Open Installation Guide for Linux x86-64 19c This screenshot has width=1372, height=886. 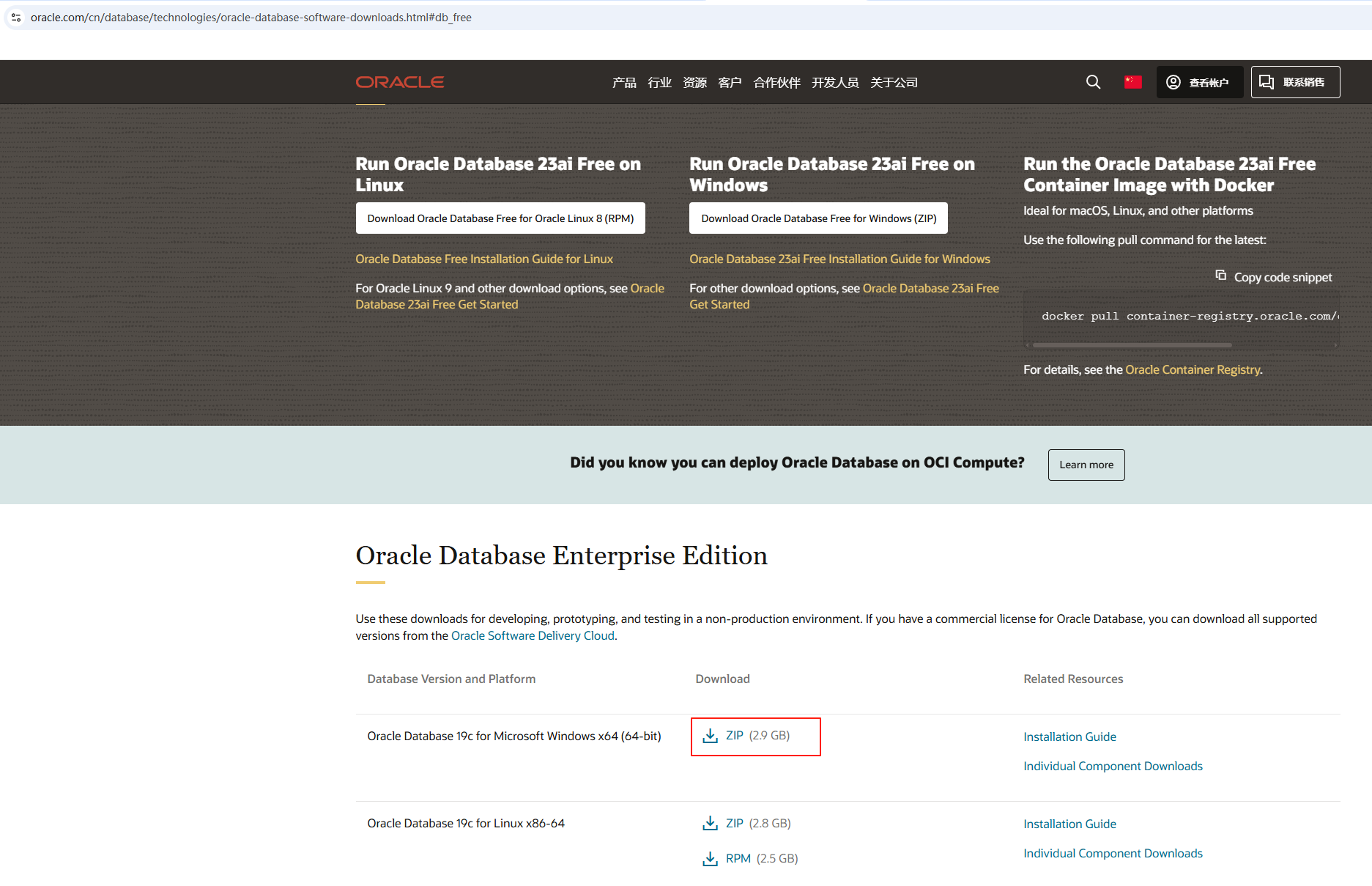pos(1069,824)
